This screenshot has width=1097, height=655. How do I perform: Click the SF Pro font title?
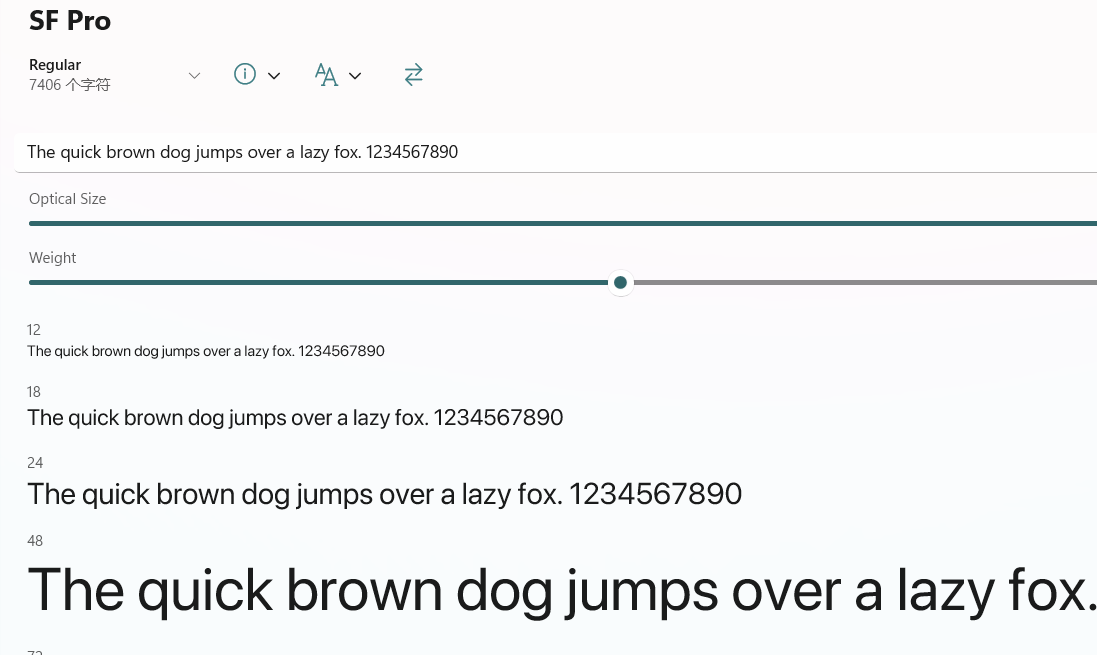tap(70, 21)
